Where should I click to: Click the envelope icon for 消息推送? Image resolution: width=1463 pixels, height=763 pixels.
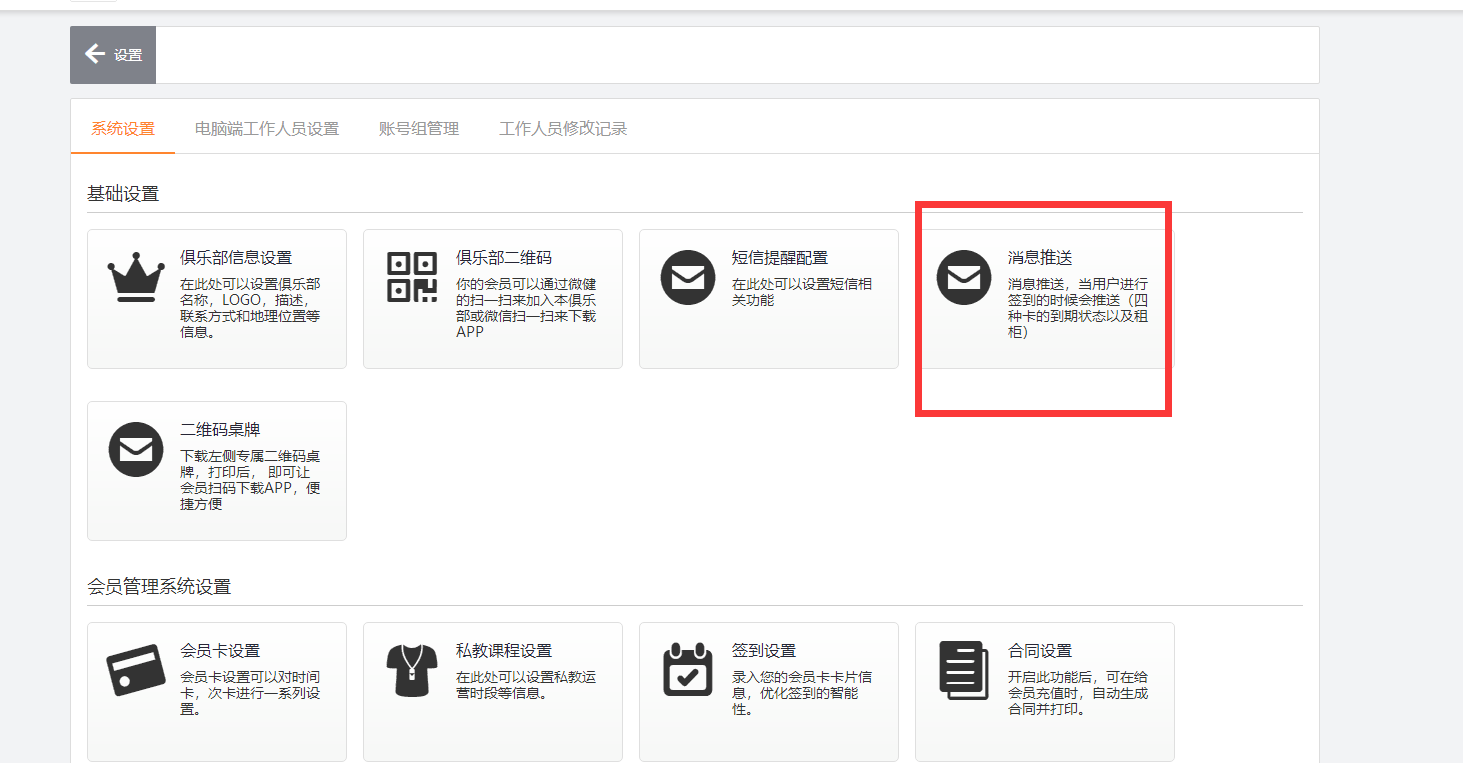coord(964,277)
